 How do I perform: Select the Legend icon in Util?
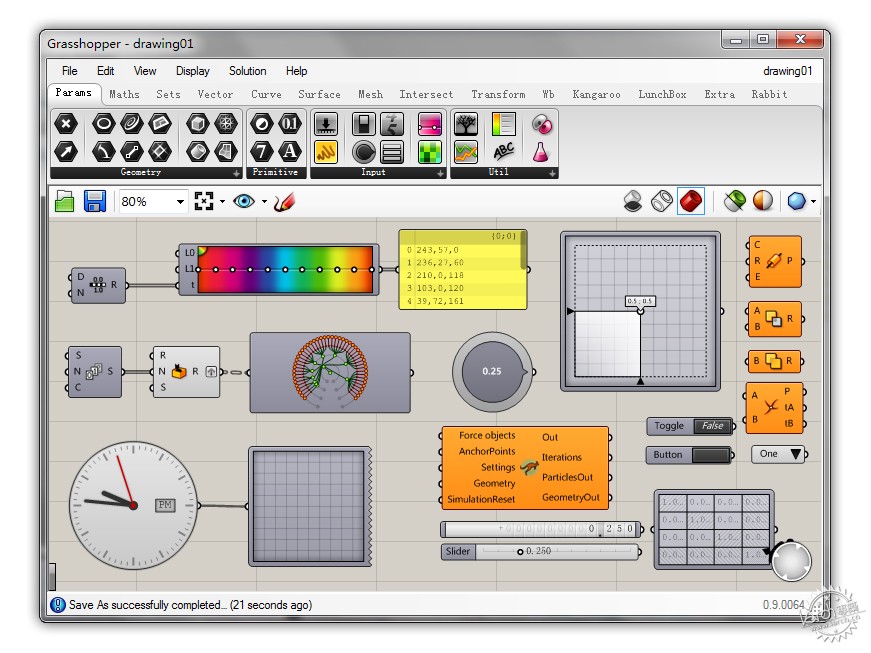[503, 124]
